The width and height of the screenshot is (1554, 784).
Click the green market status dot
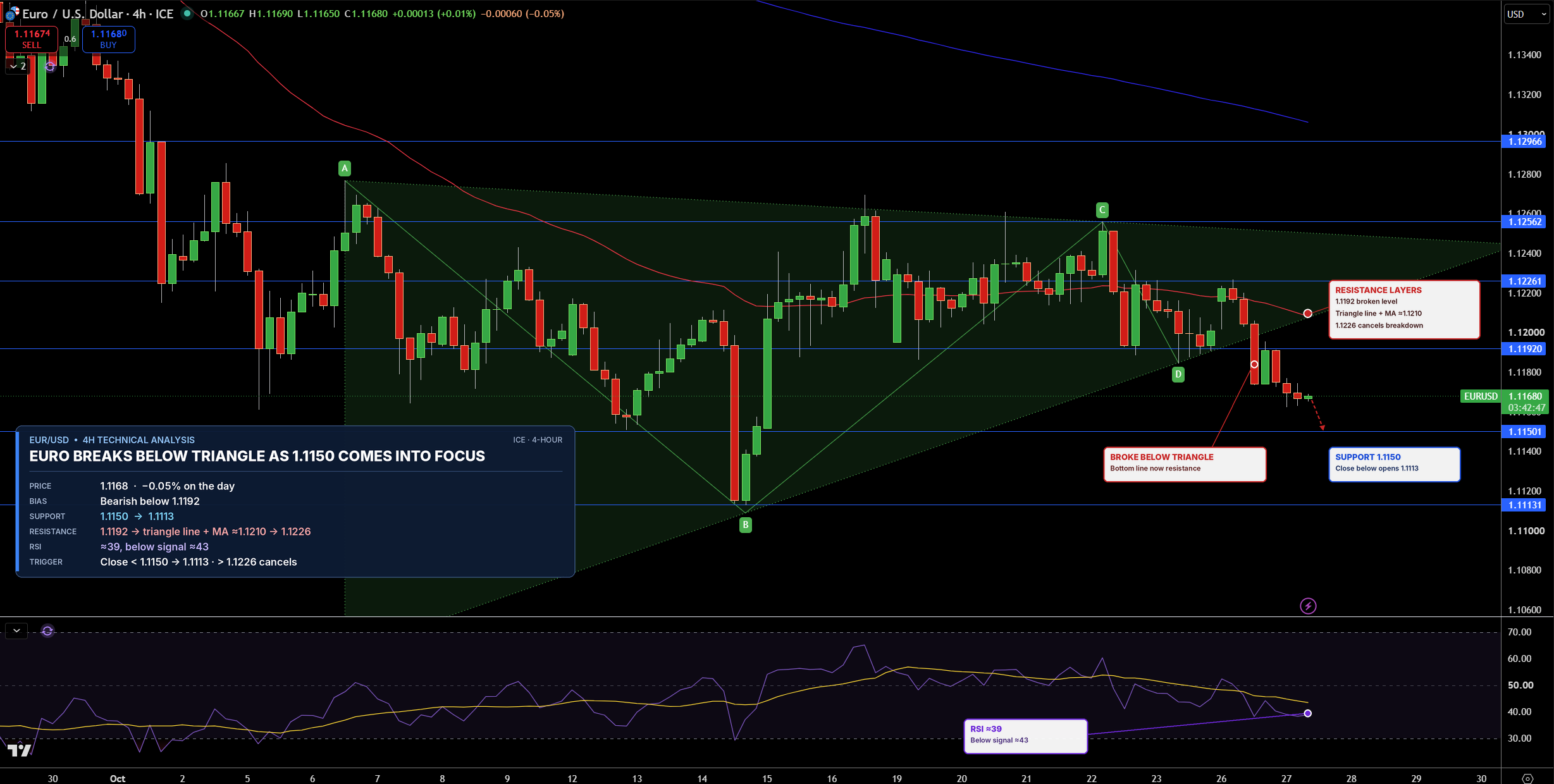click(x=187, y=13)
